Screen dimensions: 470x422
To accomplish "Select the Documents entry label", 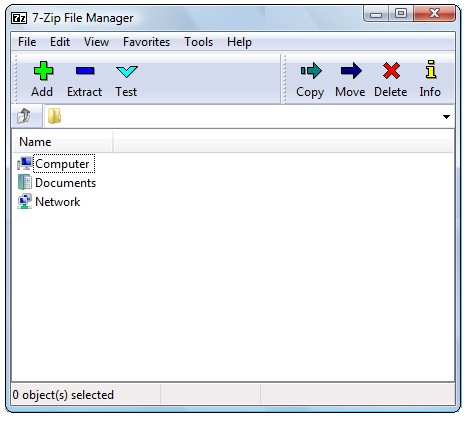I will tap(65, 183).
